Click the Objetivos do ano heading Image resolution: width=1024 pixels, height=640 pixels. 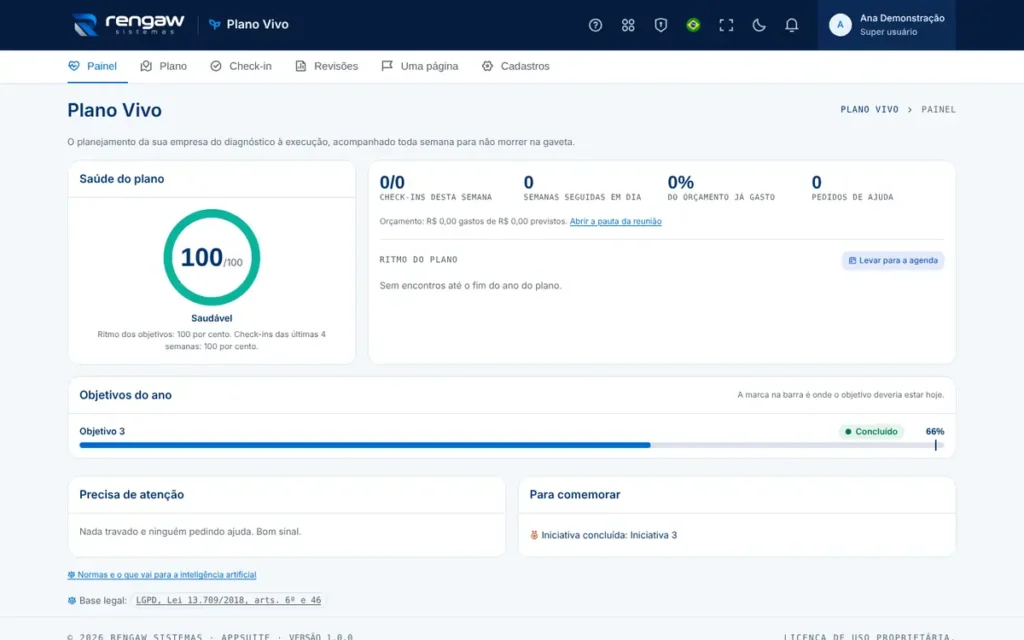(125, 395)
